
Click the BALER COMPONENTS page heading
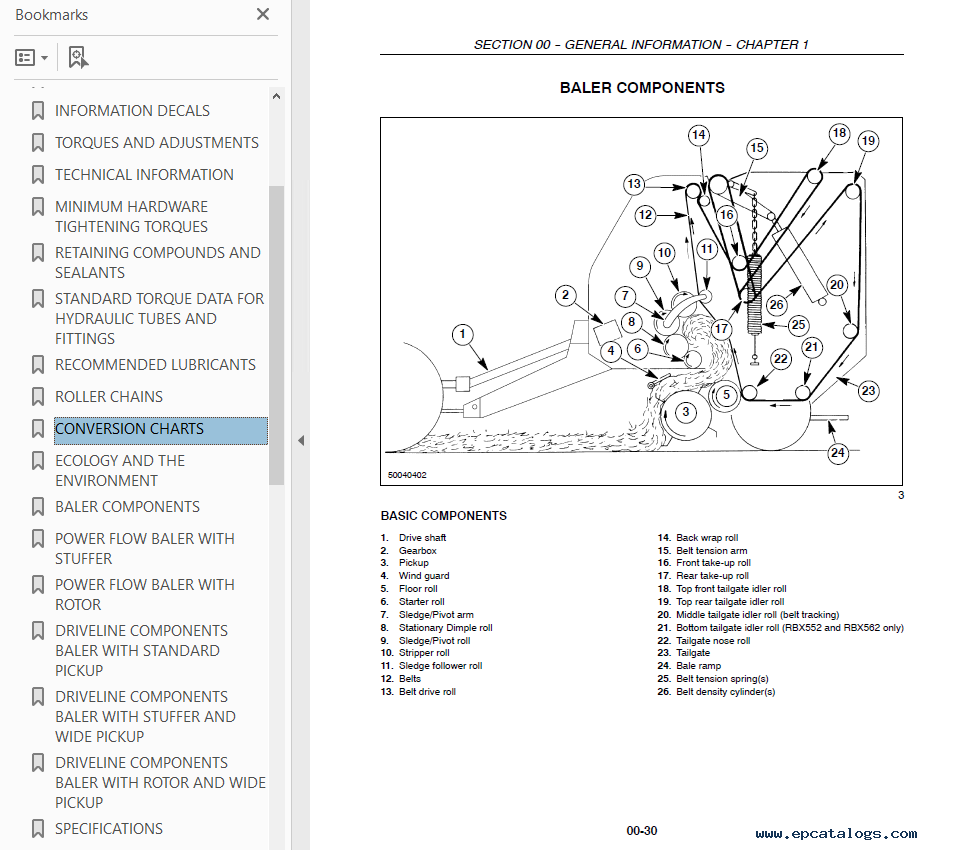[x=642, y=88]
